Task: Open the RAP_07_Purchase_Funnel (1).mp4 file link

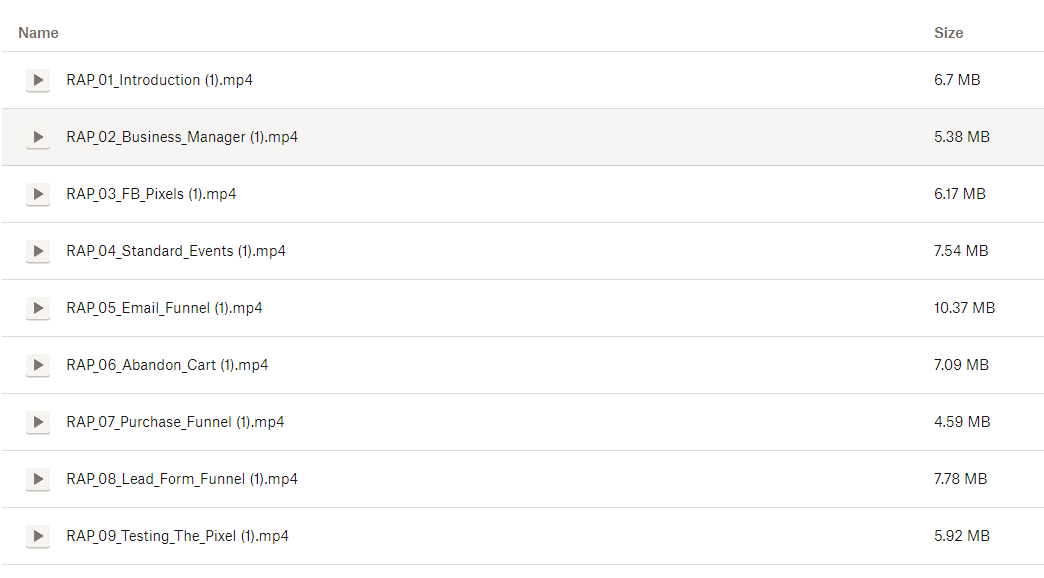Action: (x=175, y=422)
